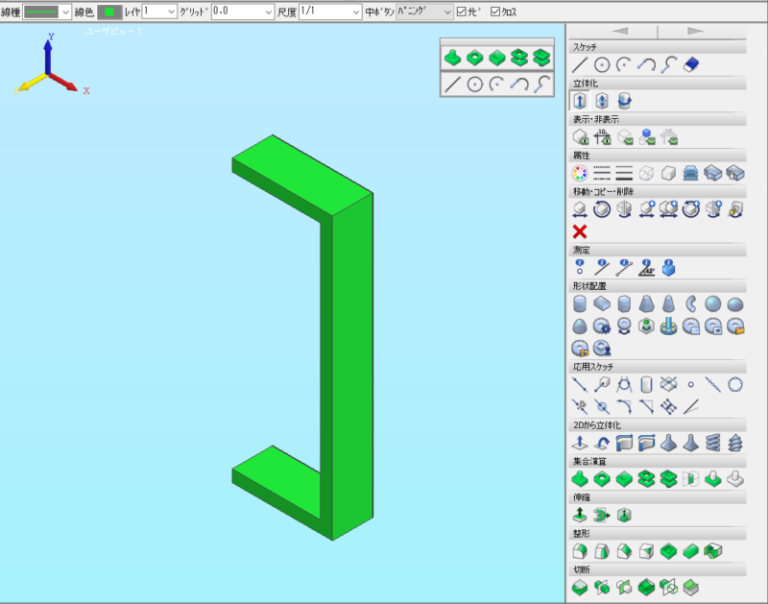
Task: Click the red X delete icon
Action: tap(579, 231)
